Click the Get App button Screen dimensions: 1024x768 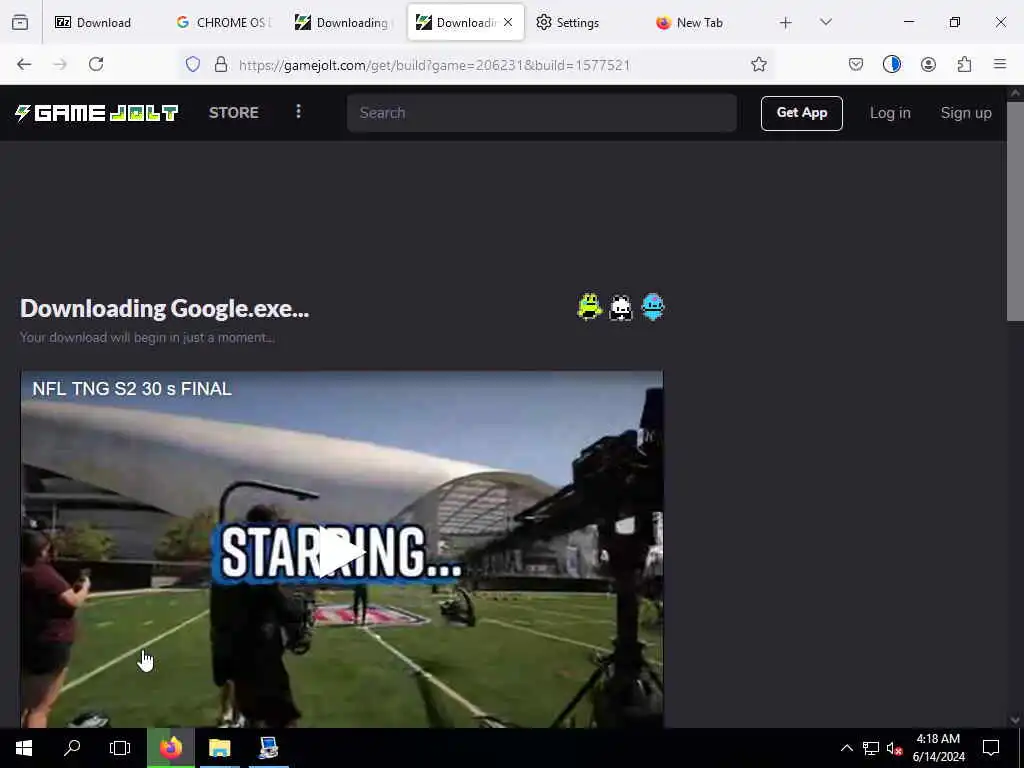point(801,113)
